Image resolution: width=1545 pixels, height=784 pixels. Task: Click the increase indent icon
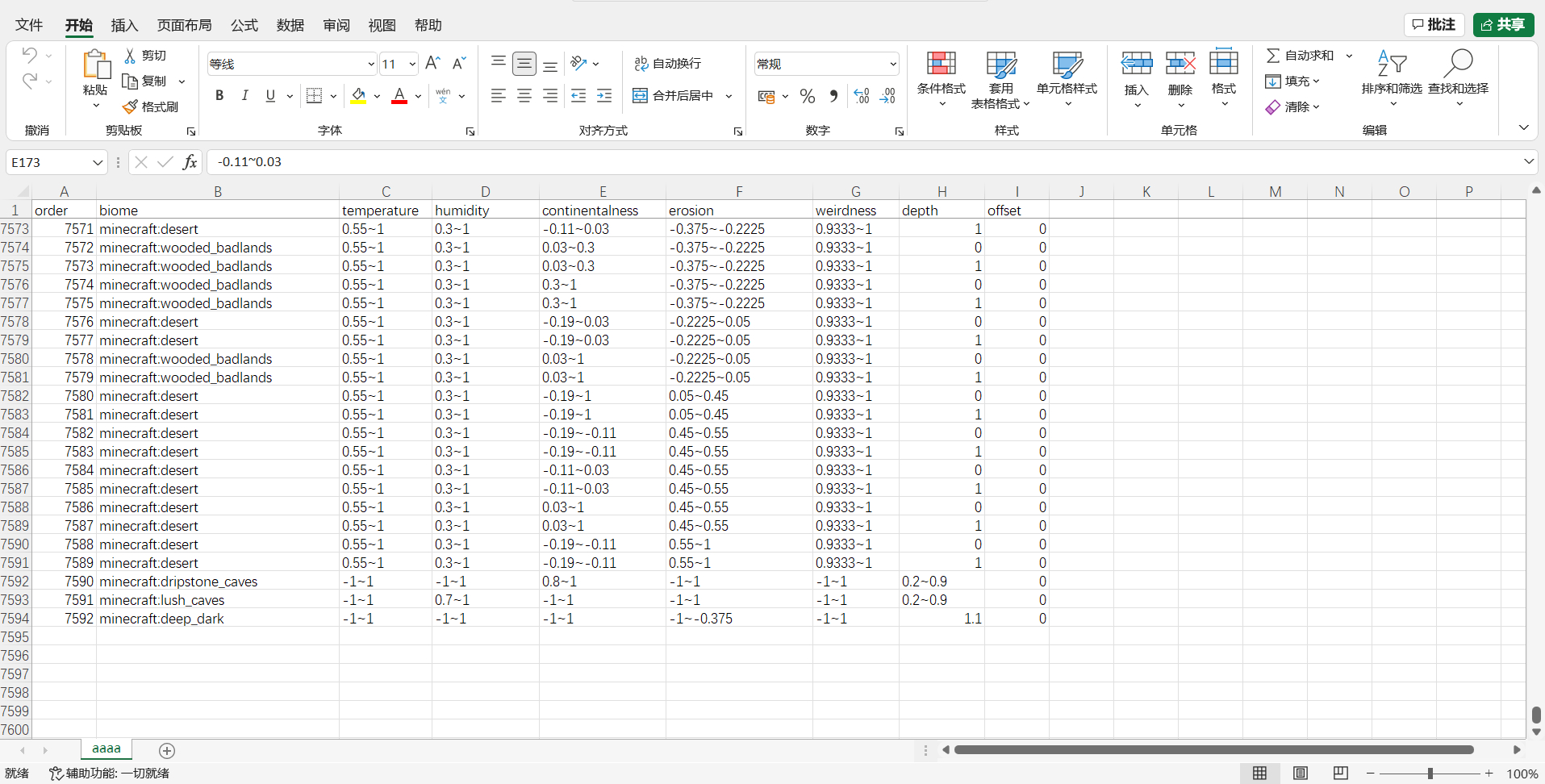(x=604, y=96)
